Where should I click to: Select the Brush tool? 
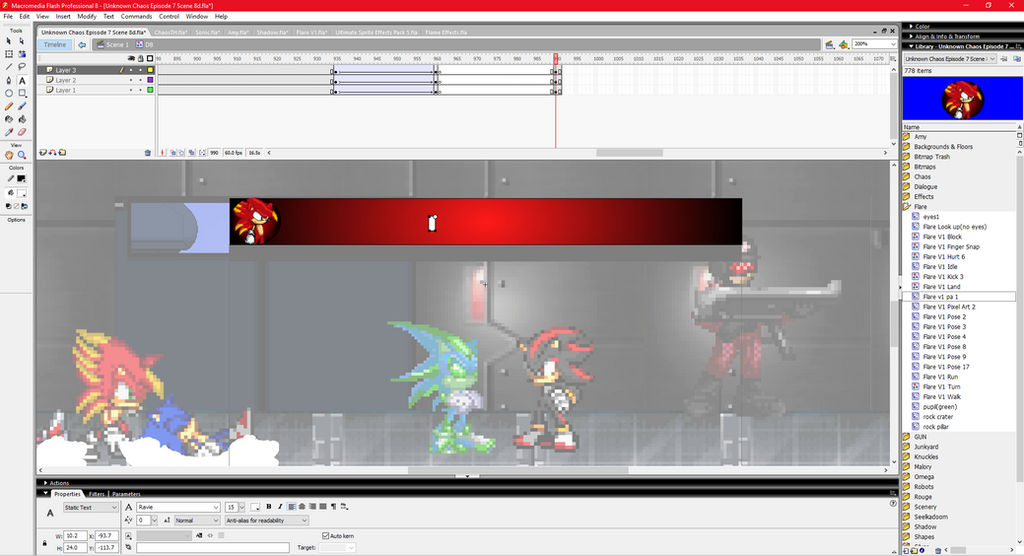tap(22, 106)
